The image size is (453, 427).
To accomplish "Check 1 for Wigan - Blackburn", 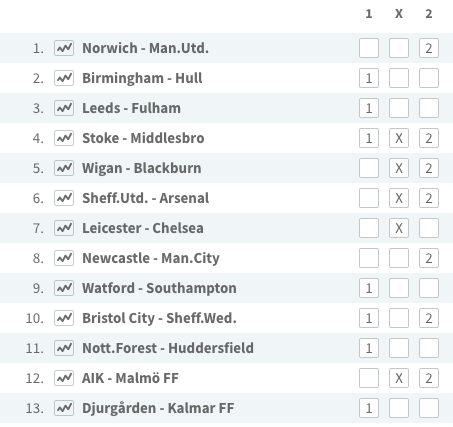I will 369,168.
